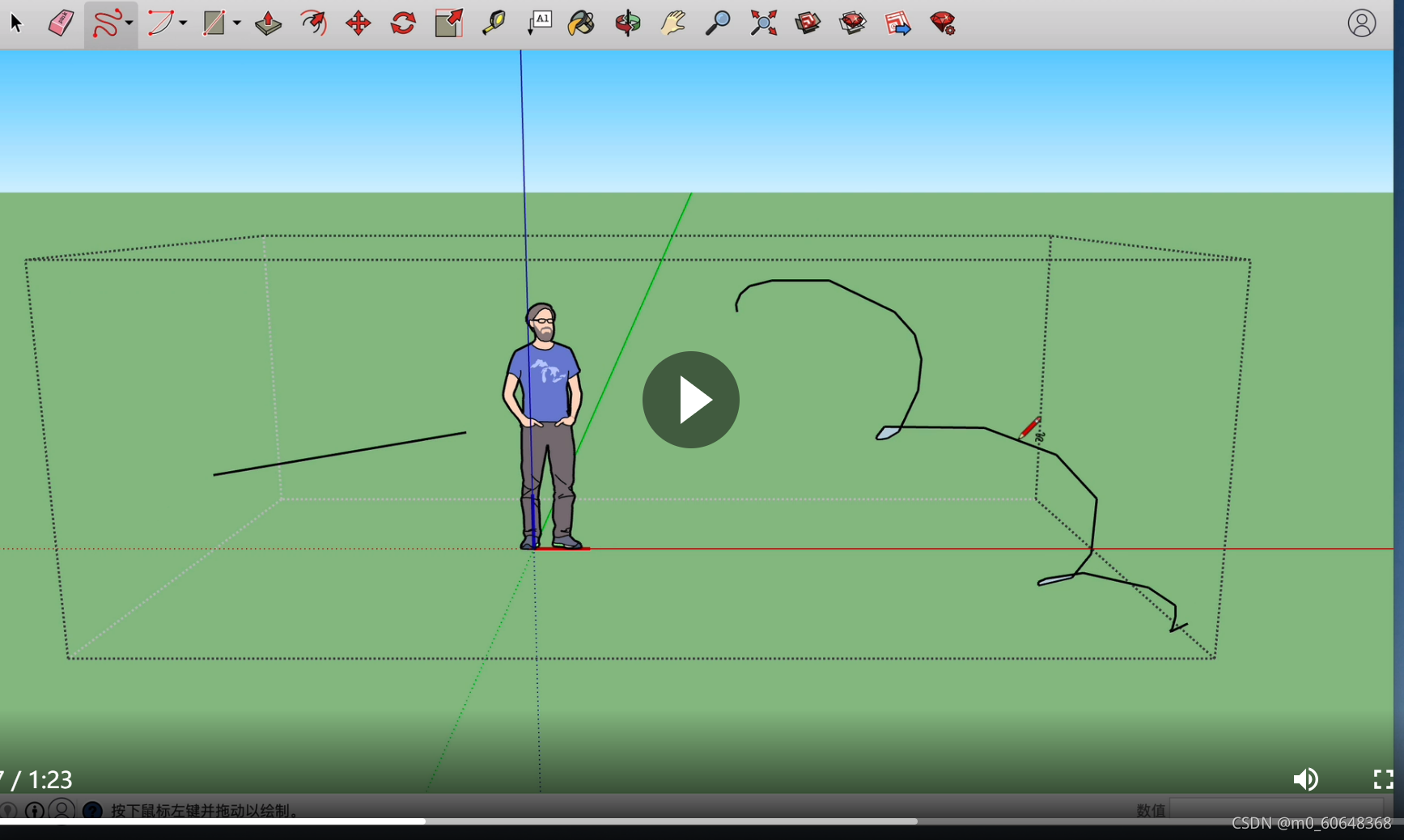Image resolution: width=1404 pixels, height=840 pixels.
Task: Click the status bar person icon
Action: (x=62, y=809)
